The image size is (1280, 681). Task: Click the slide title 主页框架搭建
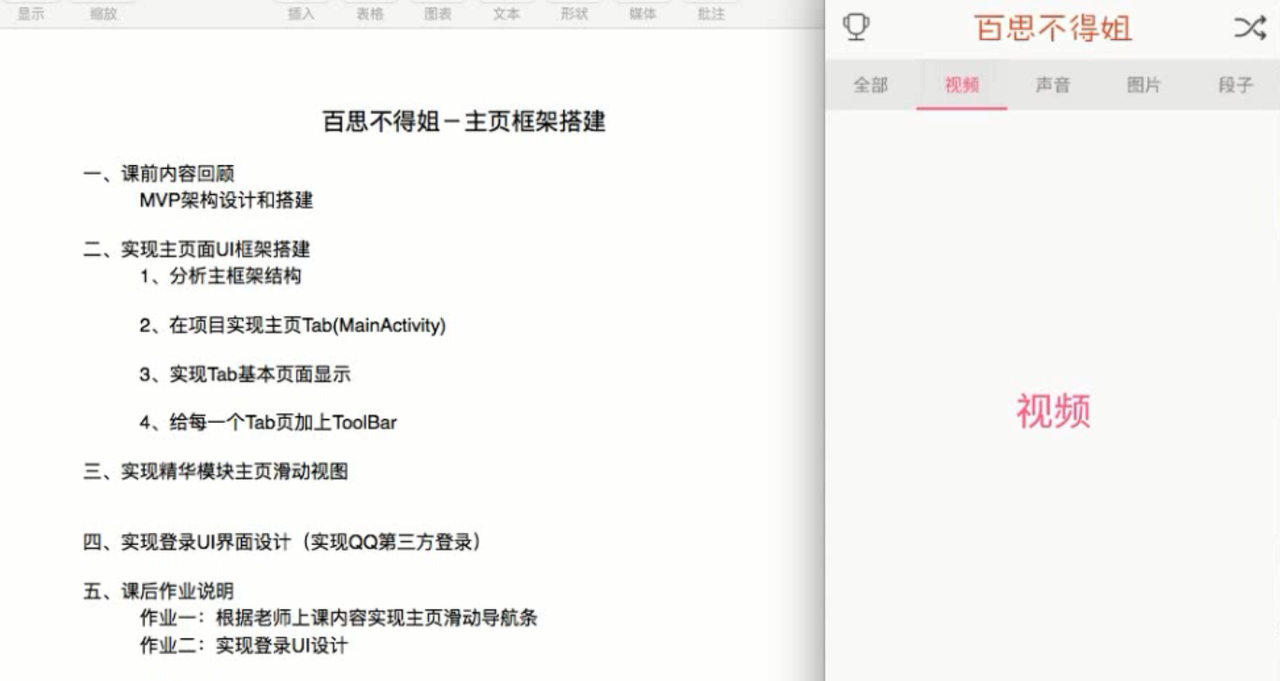pos(465,121)
